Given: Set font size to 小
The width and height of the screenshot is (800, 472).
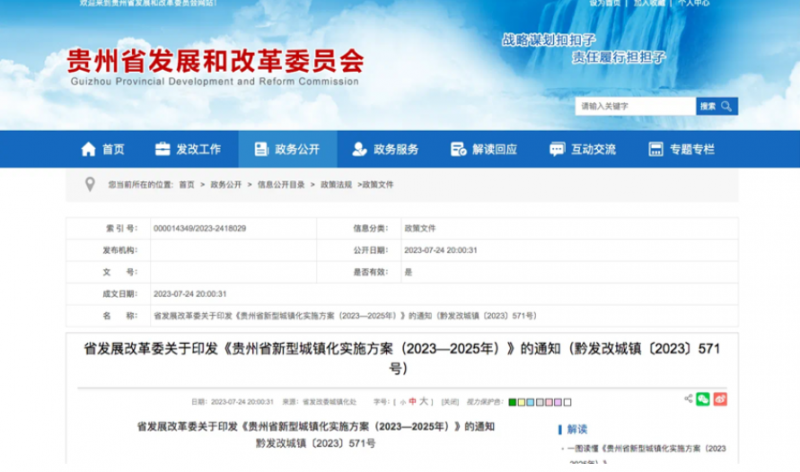Looking at the screenshot, I should pyautogui.click(x=402, y=401).
